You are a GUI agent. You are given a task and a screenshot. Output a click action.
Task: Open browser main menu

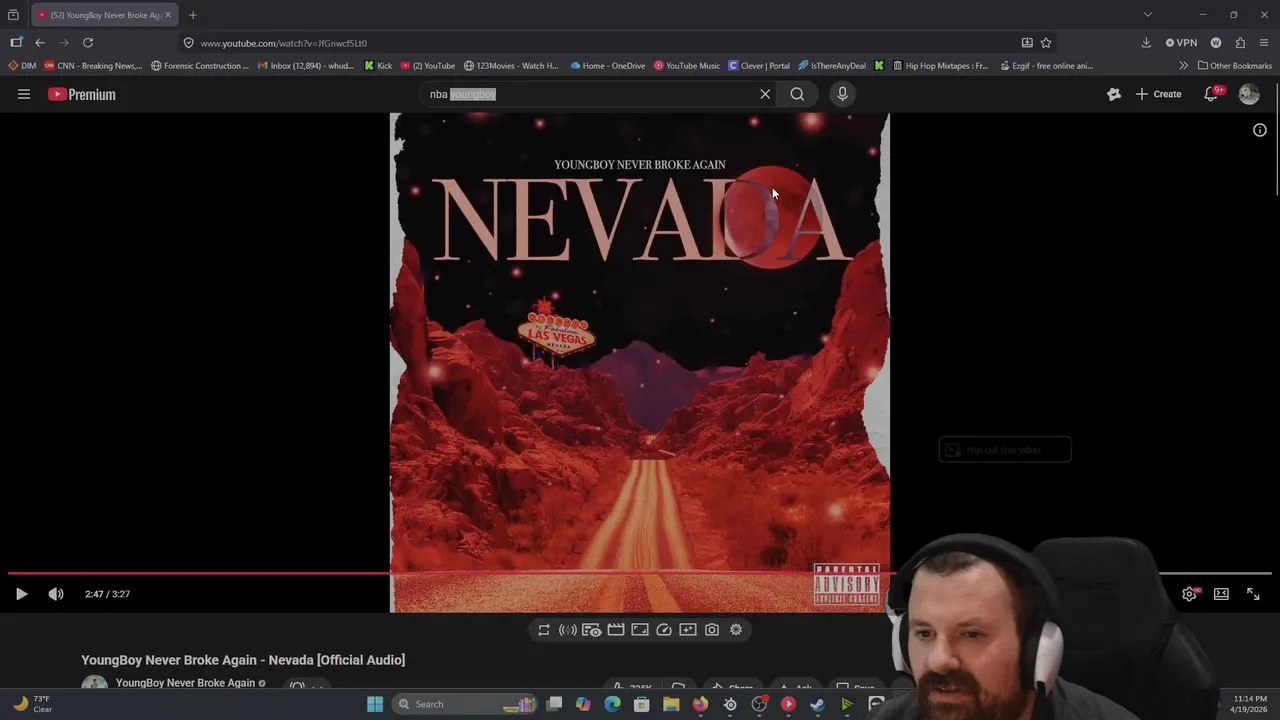pos(1265,43)
